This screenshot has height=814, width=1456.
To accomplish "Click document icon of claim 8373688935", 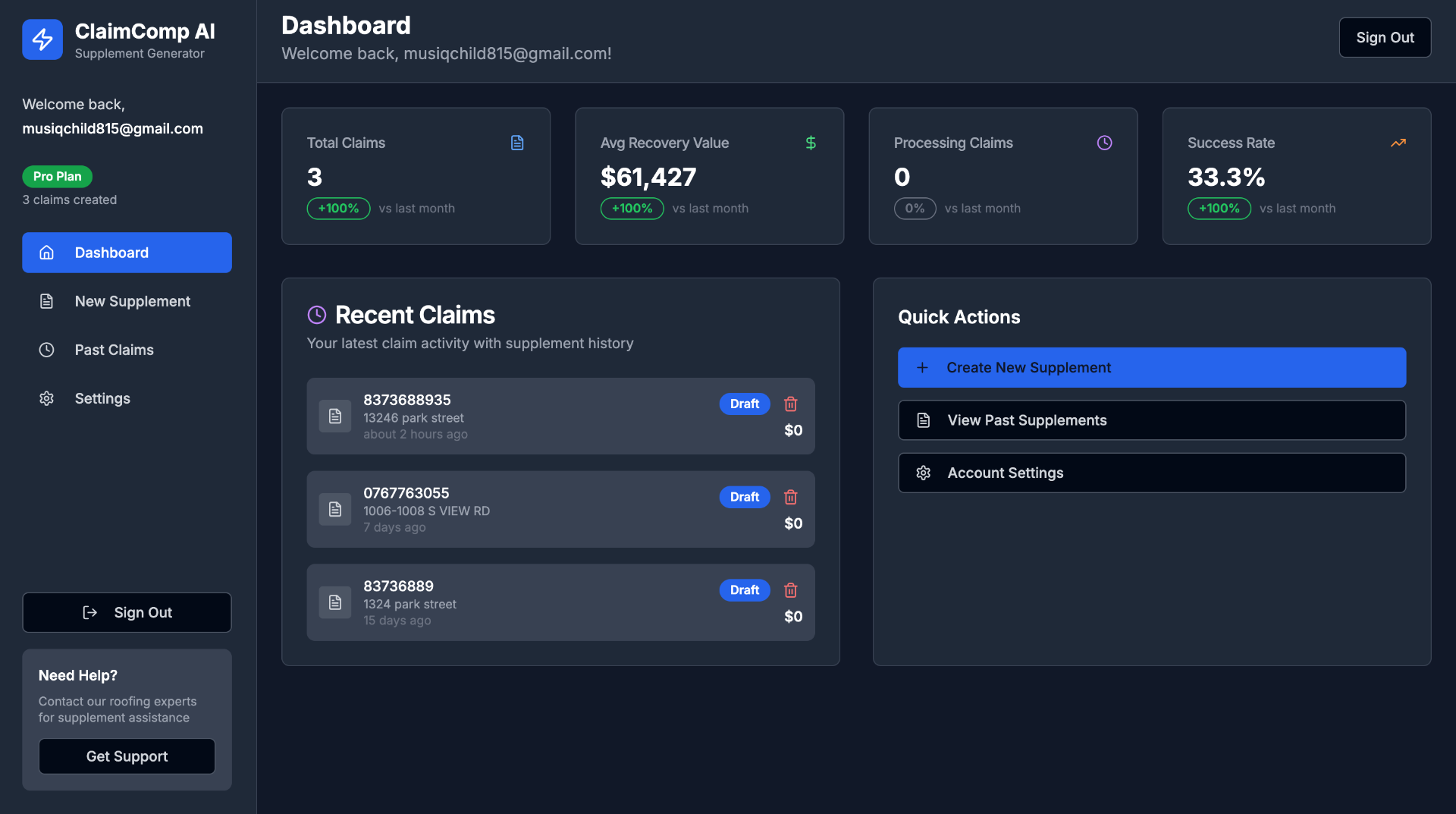I will [334, 416].
